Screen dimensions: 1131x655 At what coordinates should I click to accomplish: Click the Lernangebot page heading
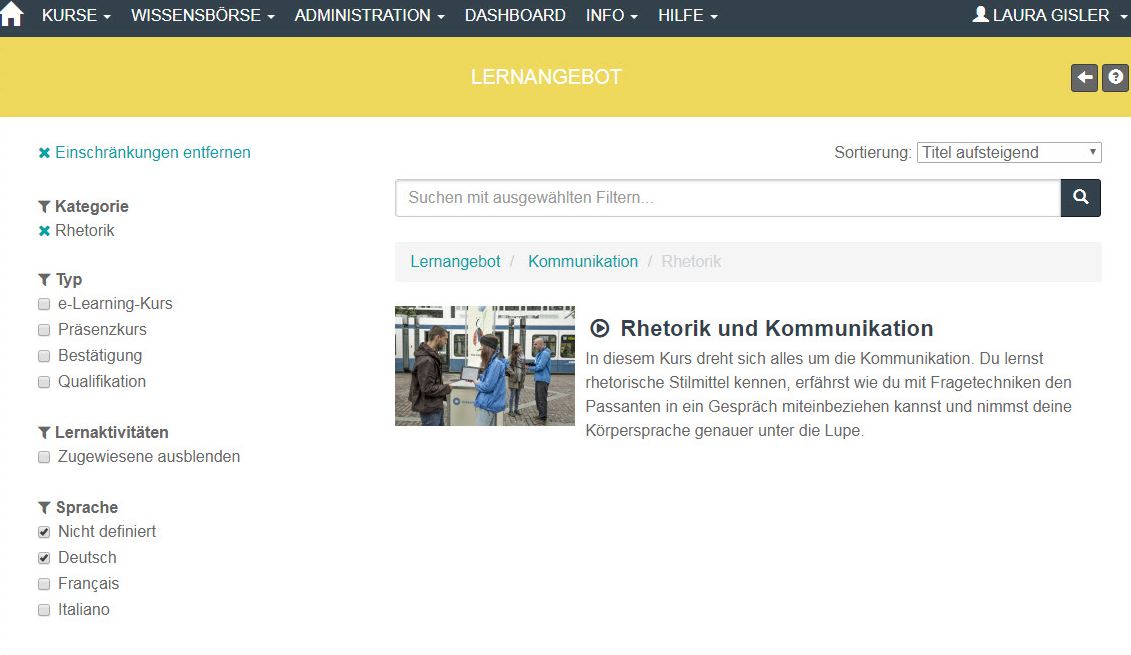click(546, 77)
